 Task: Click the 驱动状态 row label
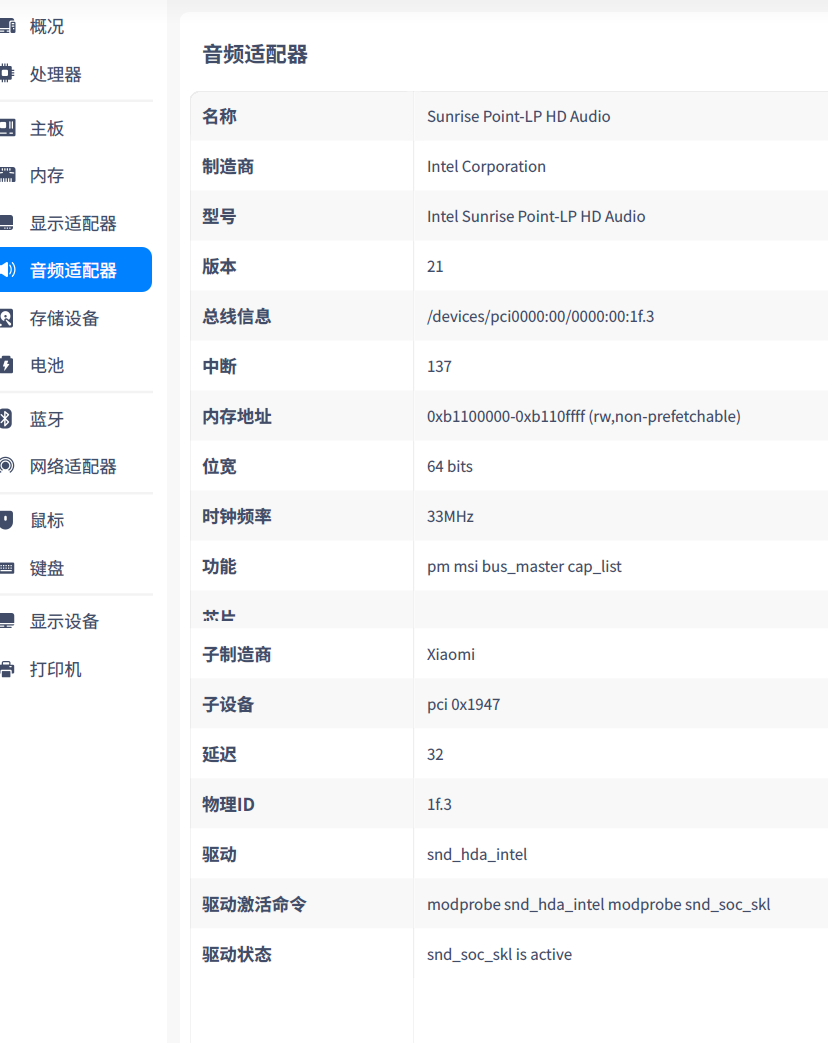point(237,955)
